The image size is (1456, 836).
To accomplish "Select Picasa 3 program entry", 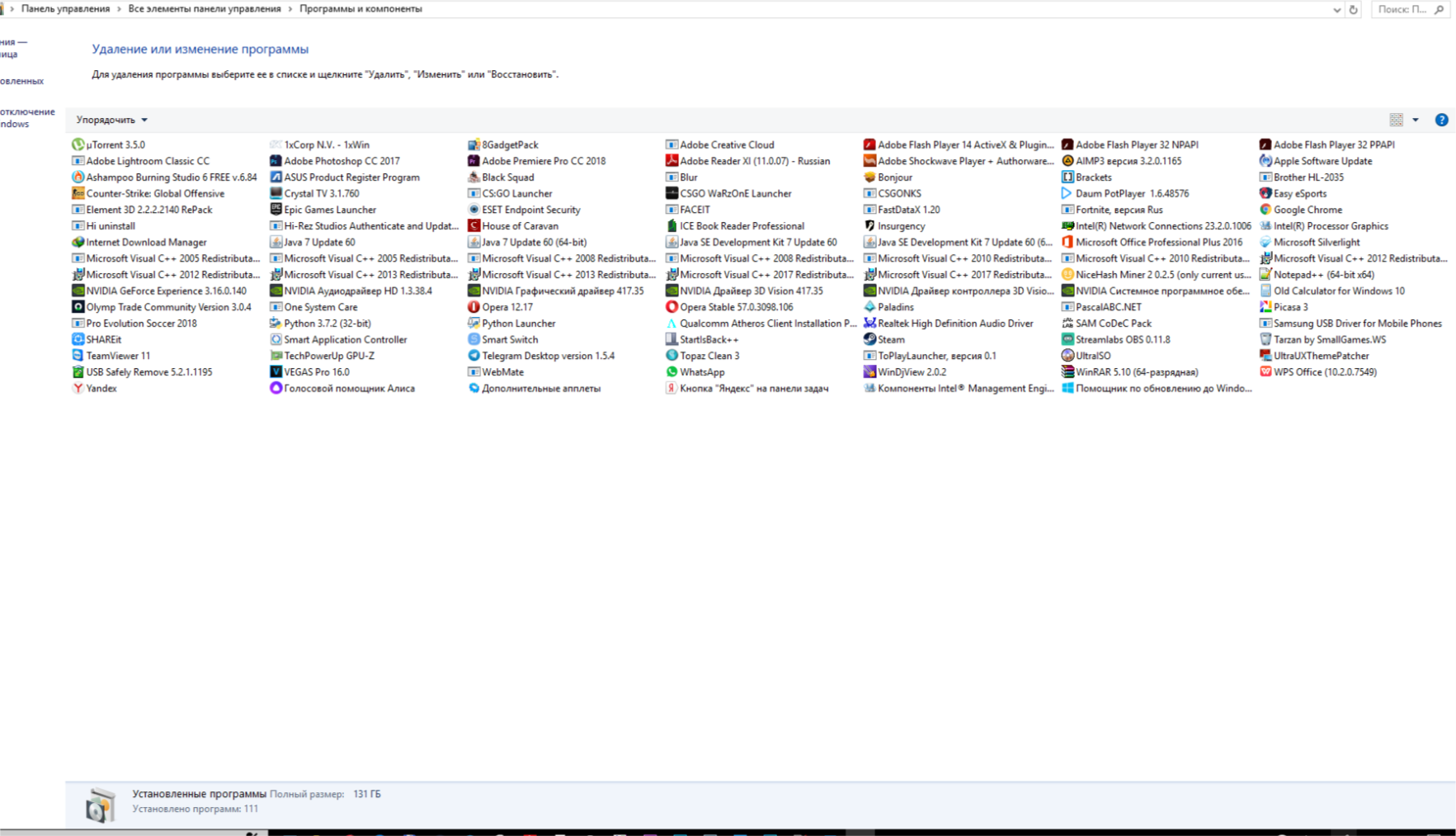I will click(1284, 307).
